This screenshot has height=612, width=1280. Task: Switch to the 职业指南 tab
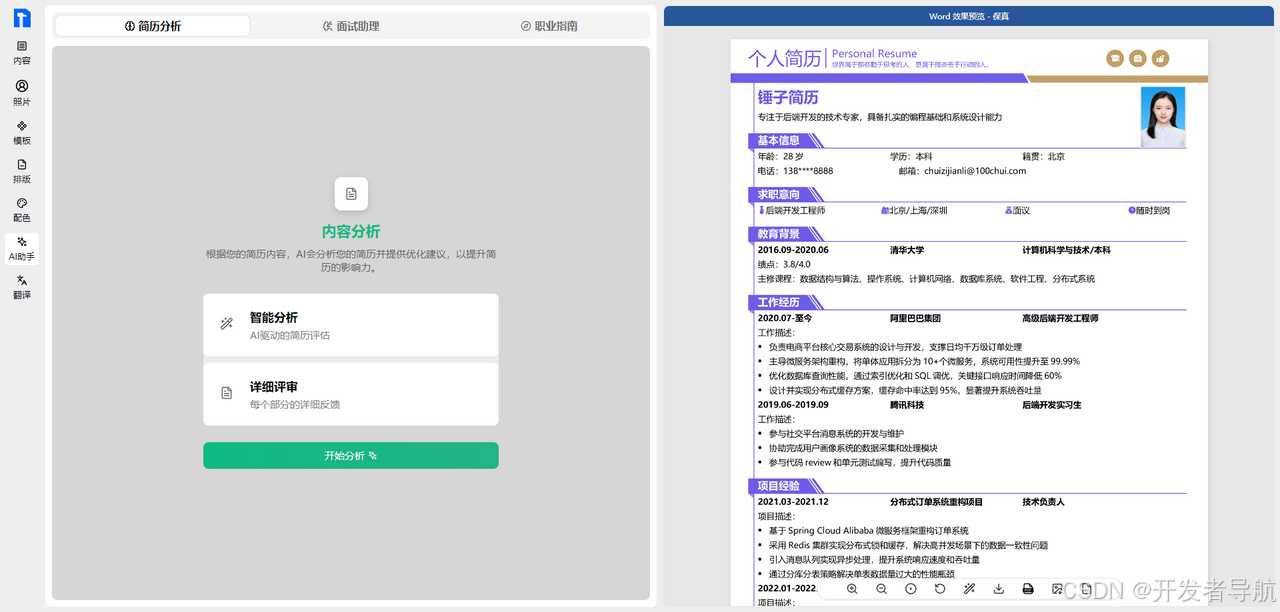coord(549,26)
